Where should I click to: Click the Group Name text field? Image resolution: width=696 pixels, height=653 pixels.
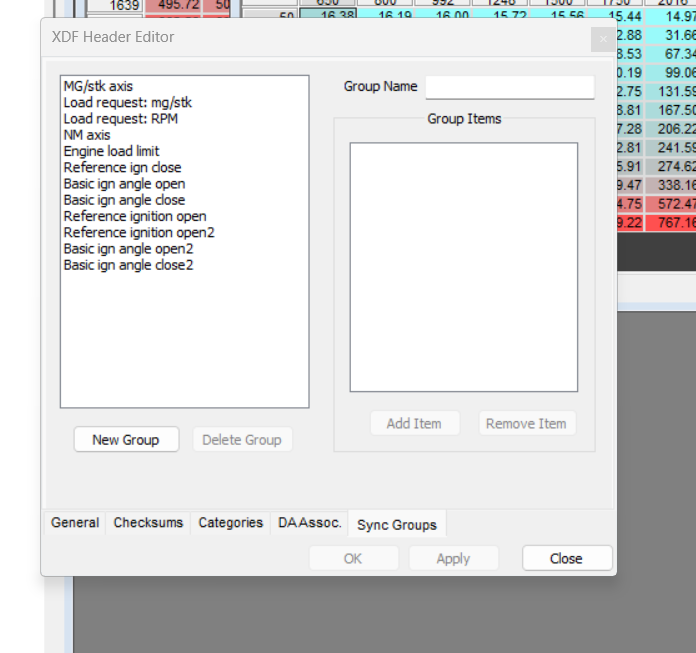[509, 87]
